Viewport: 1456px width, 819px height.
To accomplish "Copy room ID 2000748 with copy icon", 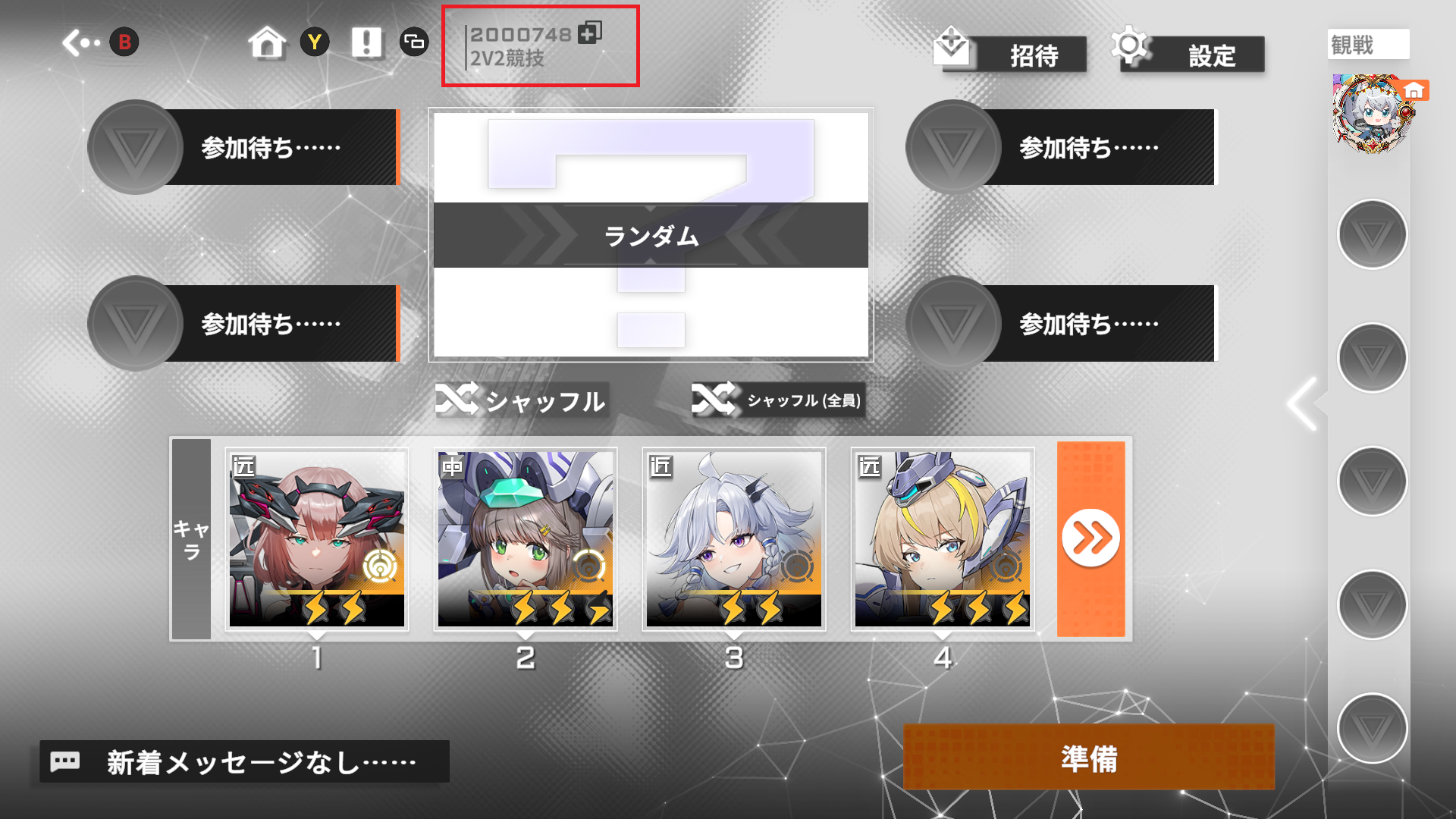I will pyautogui.click(x=590, y=33).
